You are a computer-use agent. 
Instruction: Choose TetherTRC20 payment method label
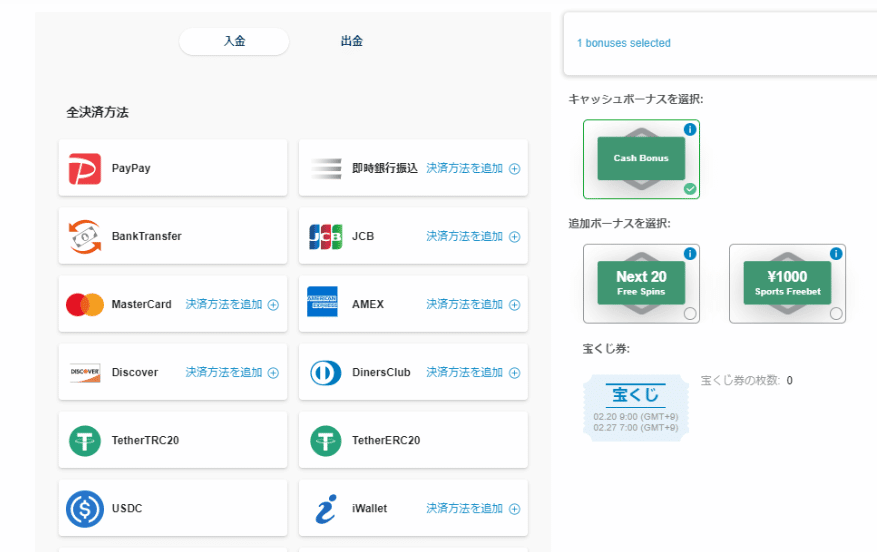(x=145, y=441)
